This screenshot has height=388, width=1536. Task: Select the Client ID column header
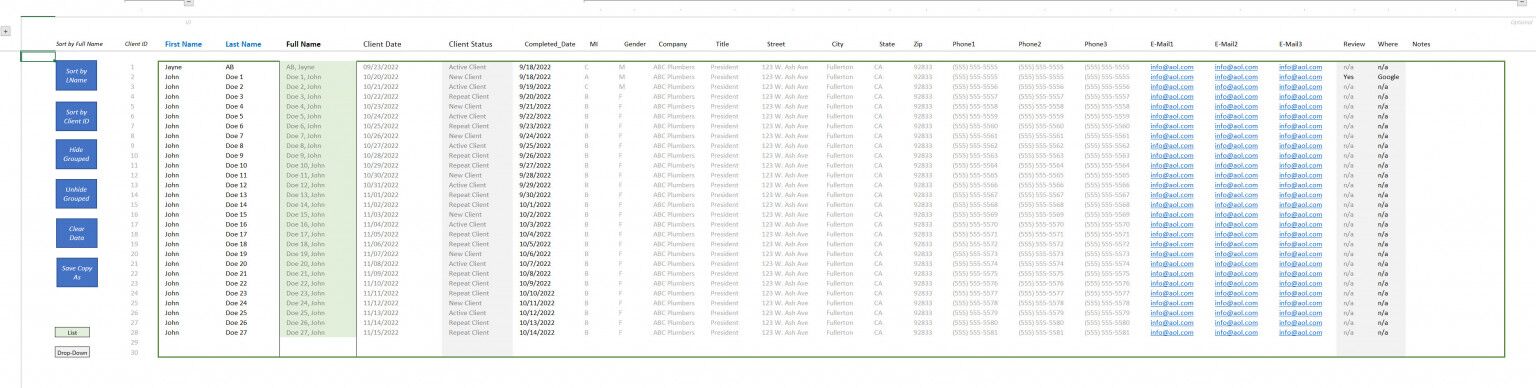pos(136,44)
